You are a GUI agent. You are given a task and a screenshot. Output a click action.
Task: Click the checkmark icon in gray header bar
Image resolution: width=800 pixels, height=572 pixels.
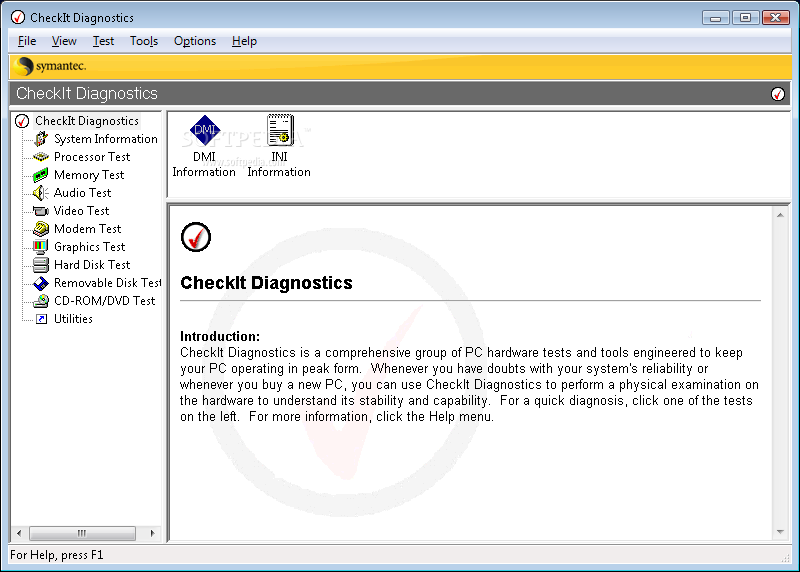point(778,94)
